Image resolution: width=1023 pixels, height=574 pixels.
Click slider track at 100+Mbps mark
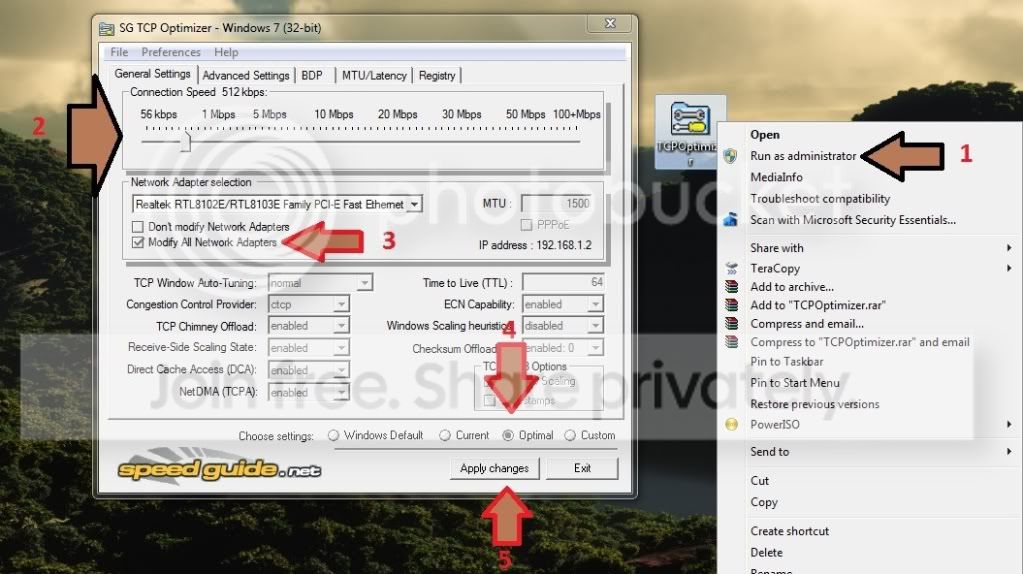[x=576, y=141]
